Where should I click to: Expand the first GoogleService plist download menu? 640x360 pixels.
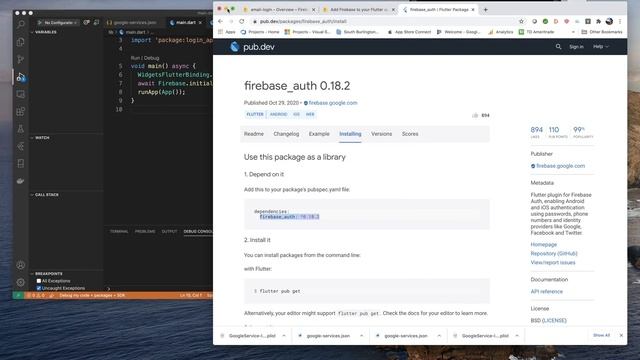[x=284, y=336]
